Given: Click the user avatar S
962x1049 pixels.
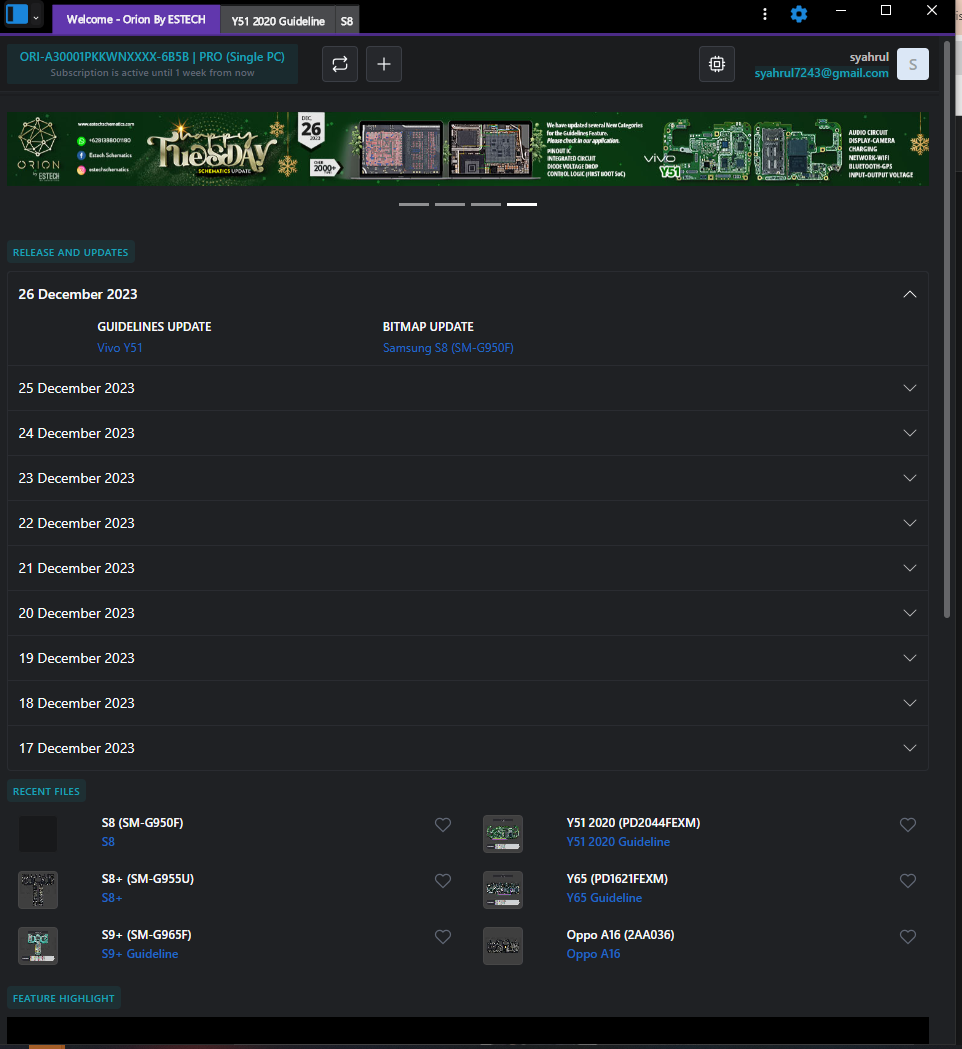Looking at the screenshot, I should [912, 64].
